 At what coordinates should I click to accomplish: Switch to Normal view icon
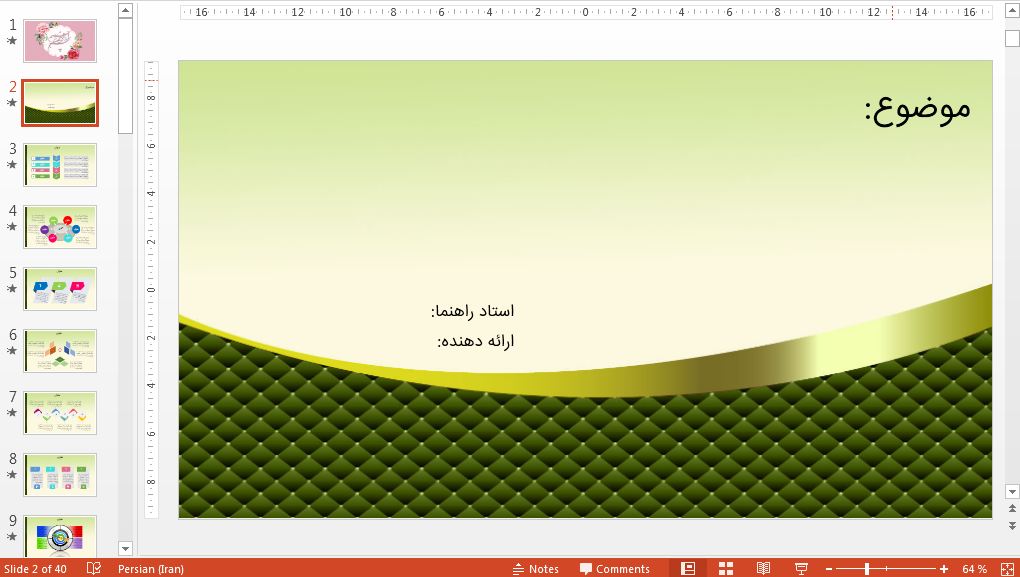[x=688, y=568]
